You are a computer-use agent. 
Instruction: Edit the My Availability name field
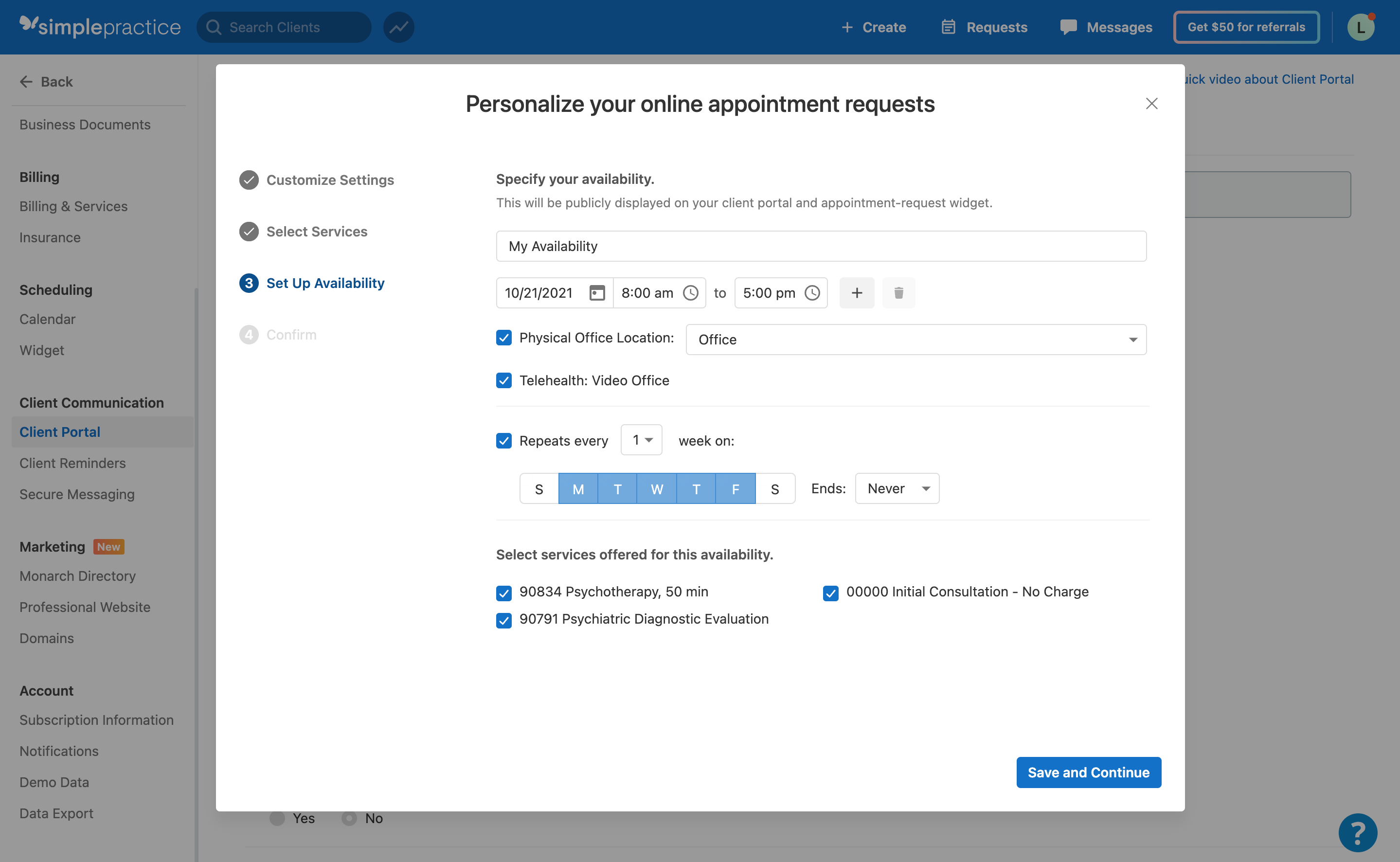pos(821,246)
